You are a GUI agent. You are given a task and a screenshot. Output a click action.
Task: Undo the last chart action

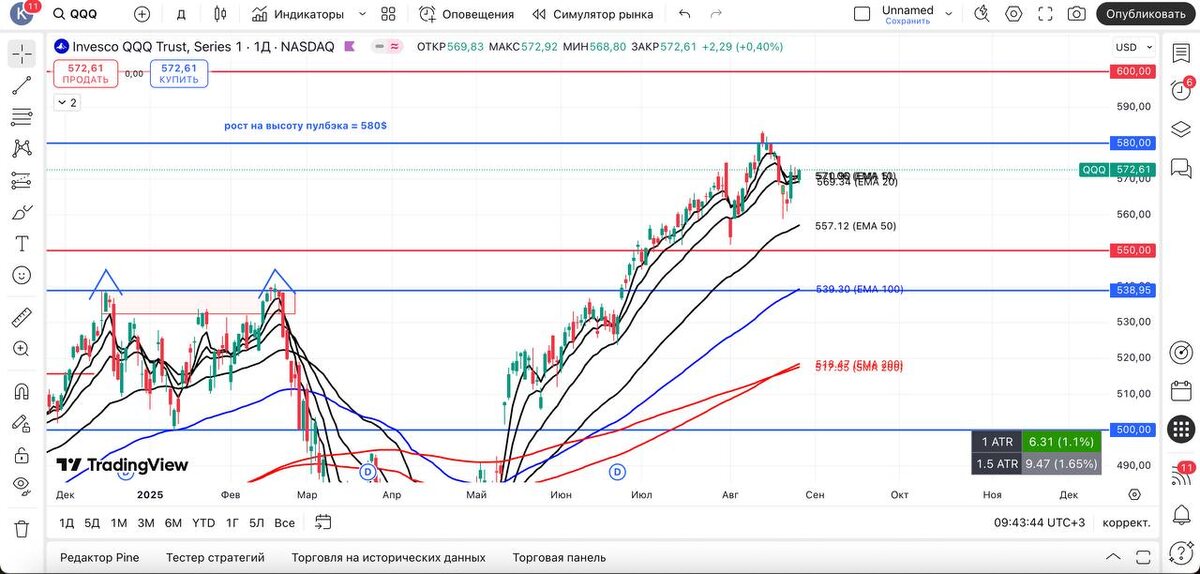[x=684, y=14]
